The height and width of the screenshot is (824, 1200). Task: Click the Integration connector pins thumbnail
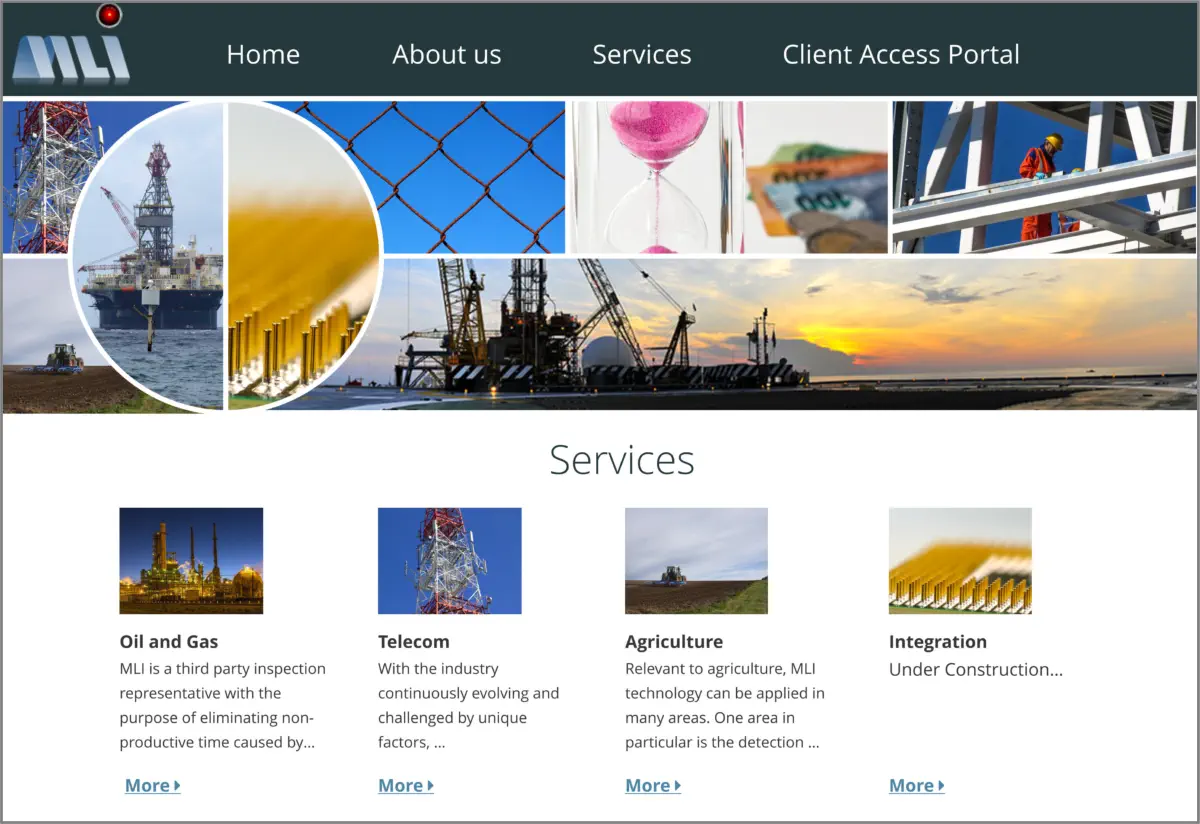click(x=960, y=561)
